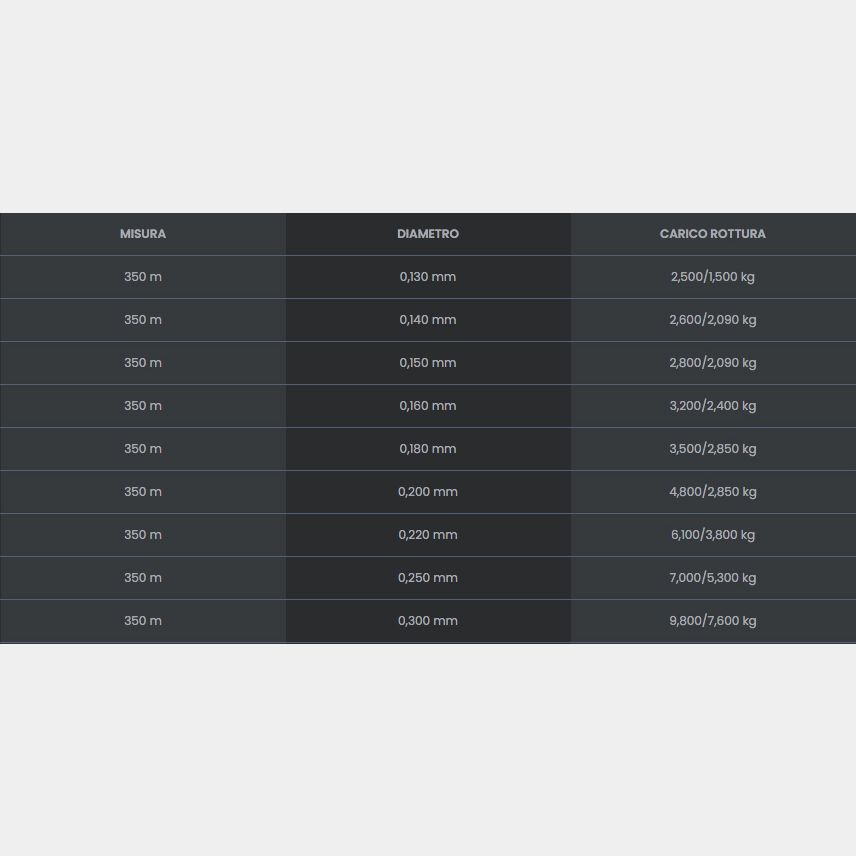Screen dimensions: 856x856
Task: Click the MISURA column header
Action: (x=142, y=234)
